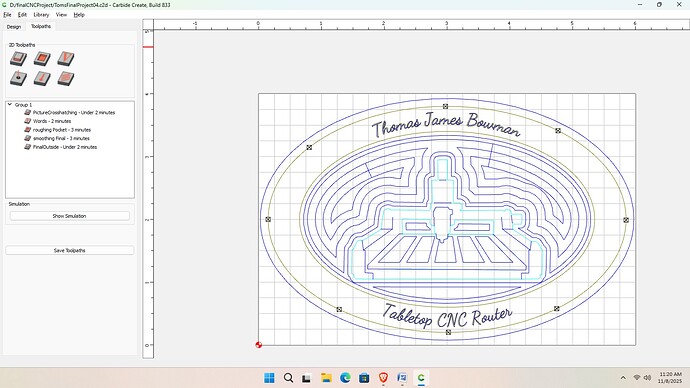Open the Edit menu
This screenshot has width=690, height=388.
(x=22, y=15)
